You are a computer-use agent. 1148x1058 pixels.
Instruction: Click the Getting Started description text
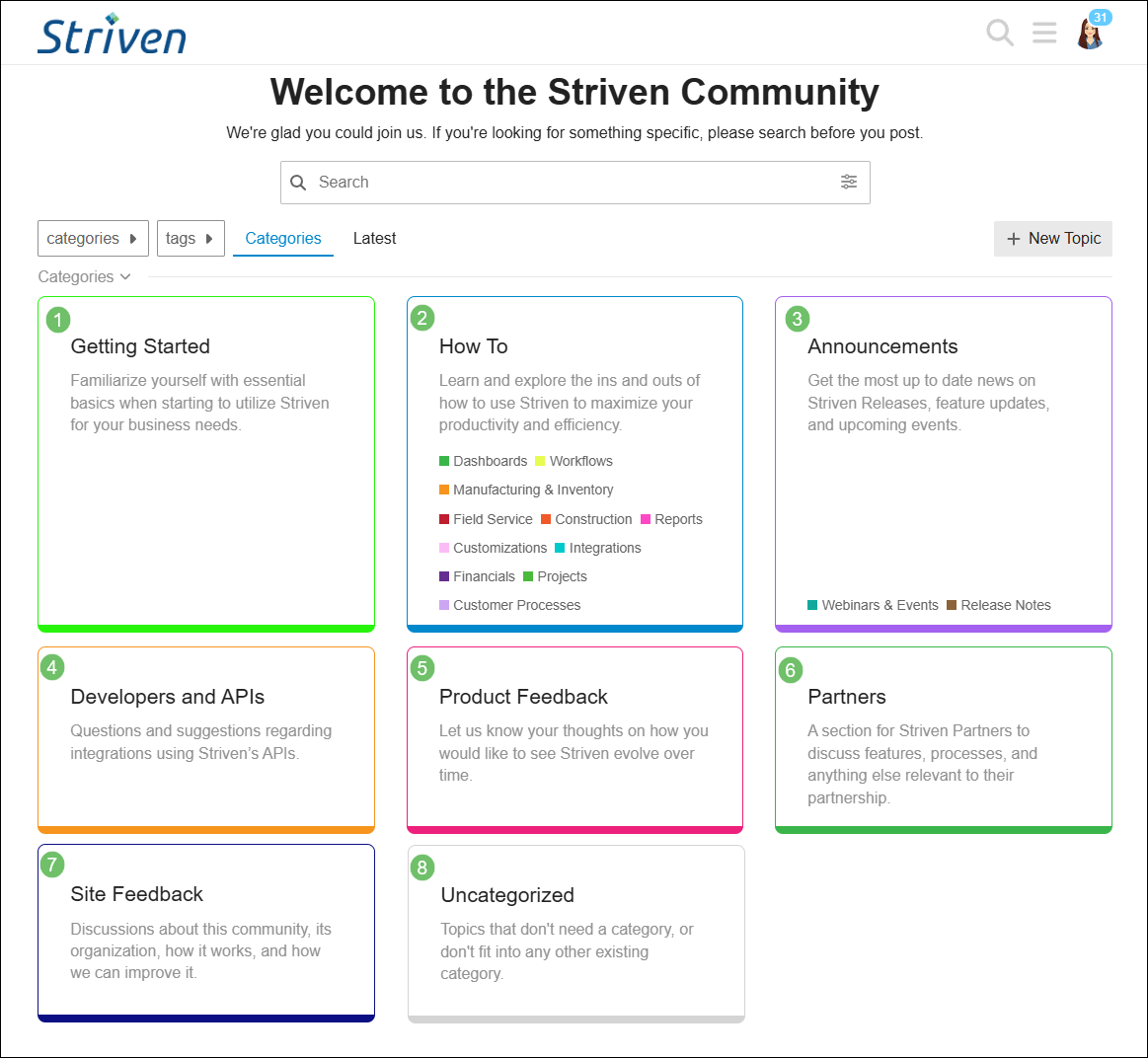coord(199,403)
